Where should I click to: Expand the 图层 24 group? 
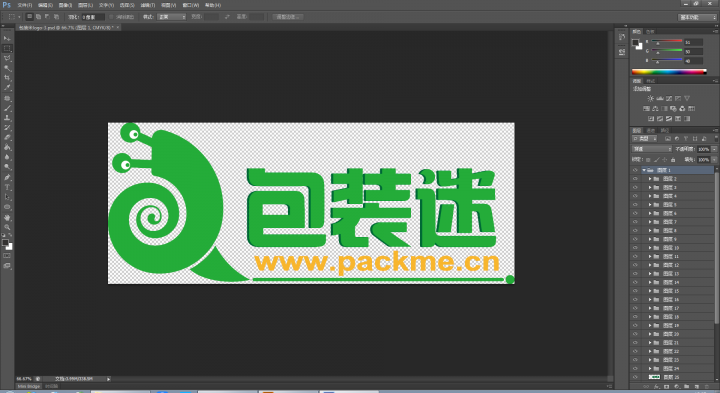click(650, 368)
